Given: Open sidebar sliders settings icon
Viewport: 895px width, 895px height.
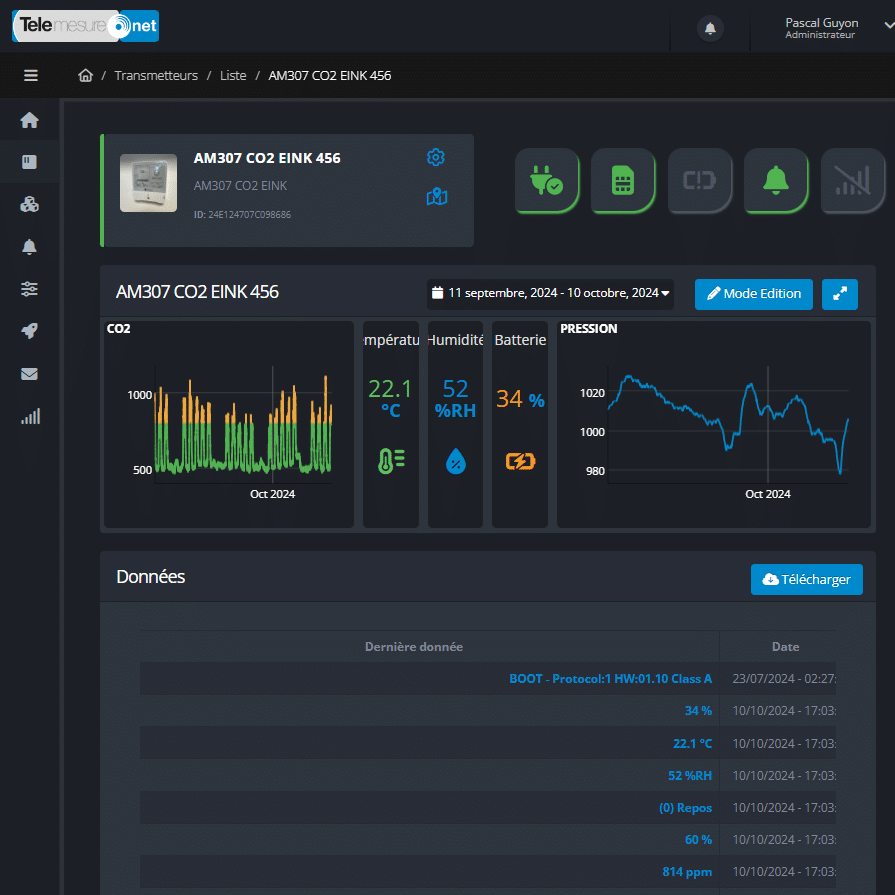Looking at the screenshot, I should (30, 289).
